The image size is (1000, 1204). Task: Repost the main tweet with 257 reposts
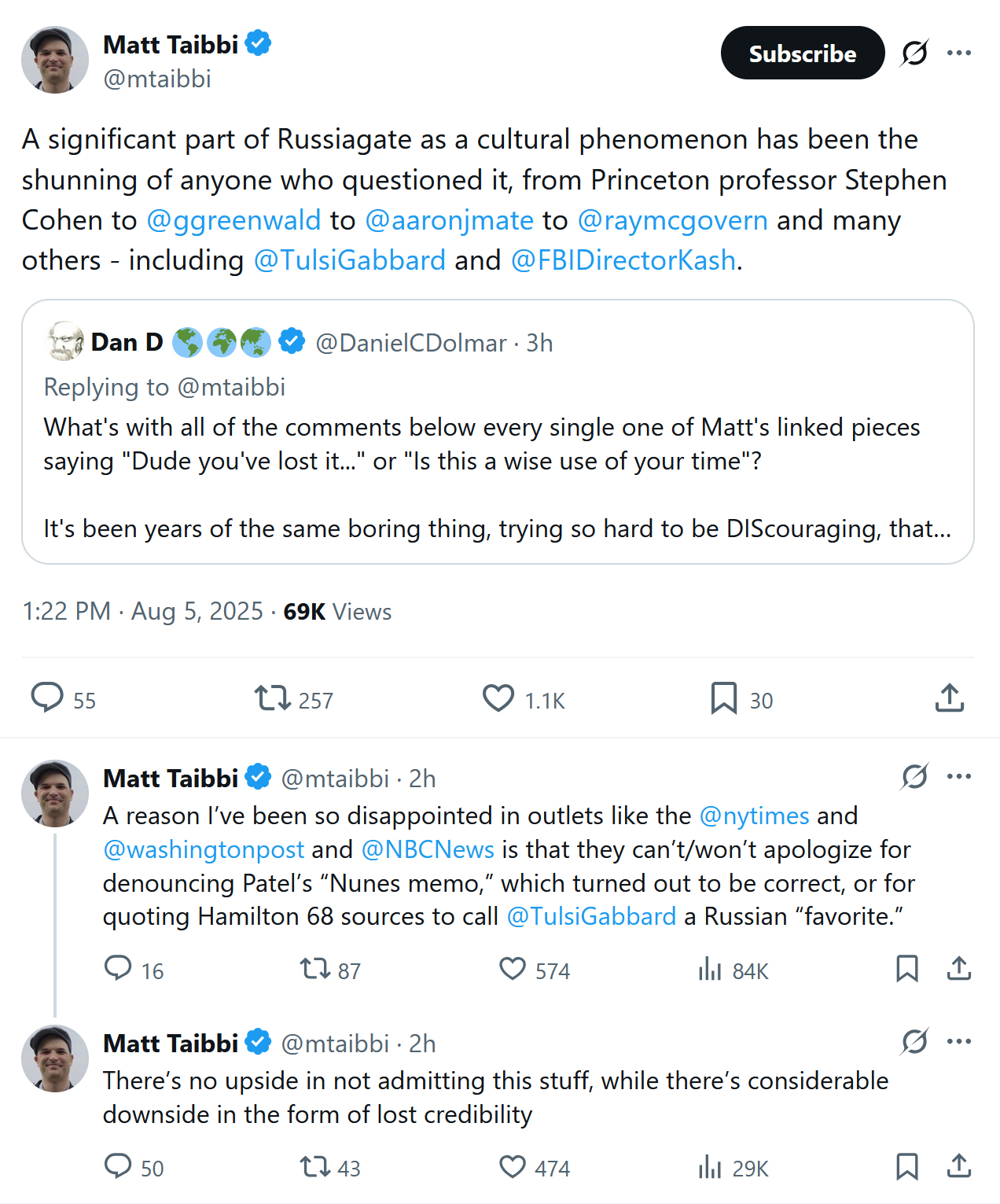273,698
